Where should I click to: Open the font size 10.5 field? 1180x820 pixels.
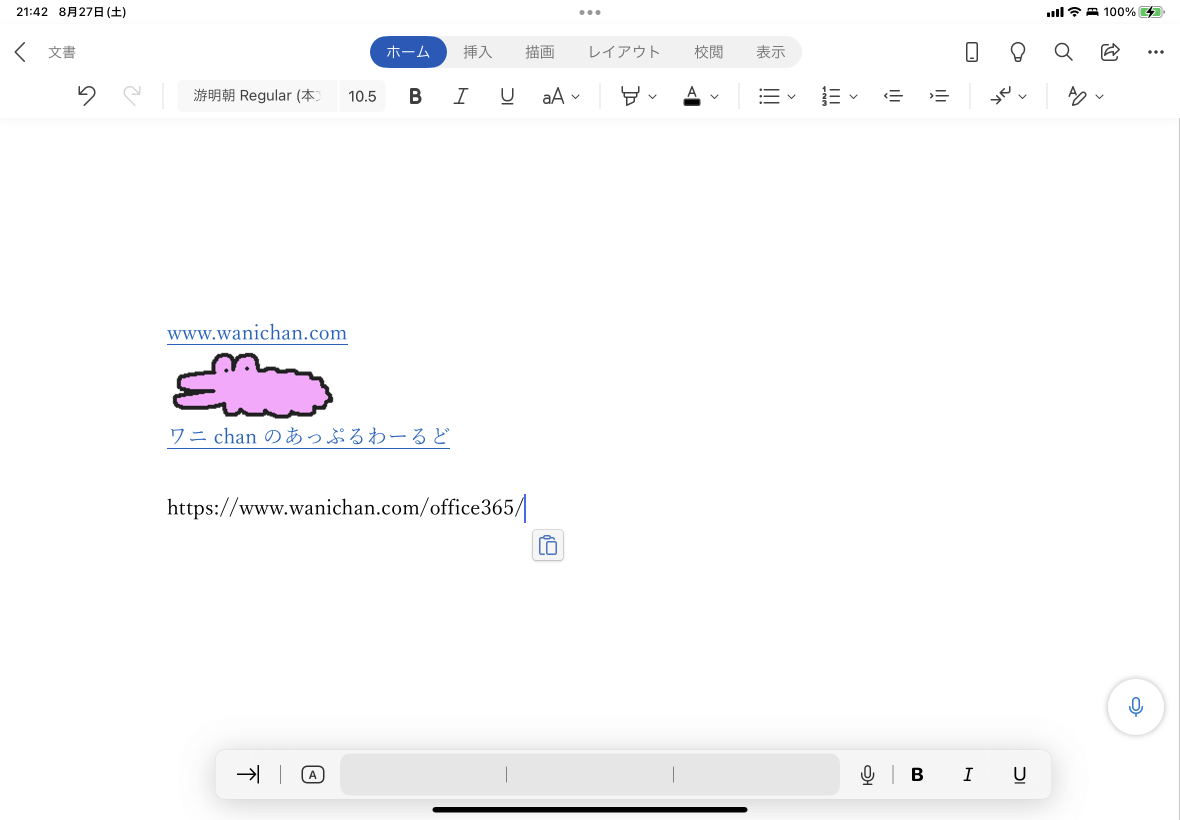(x=362, y=96)
